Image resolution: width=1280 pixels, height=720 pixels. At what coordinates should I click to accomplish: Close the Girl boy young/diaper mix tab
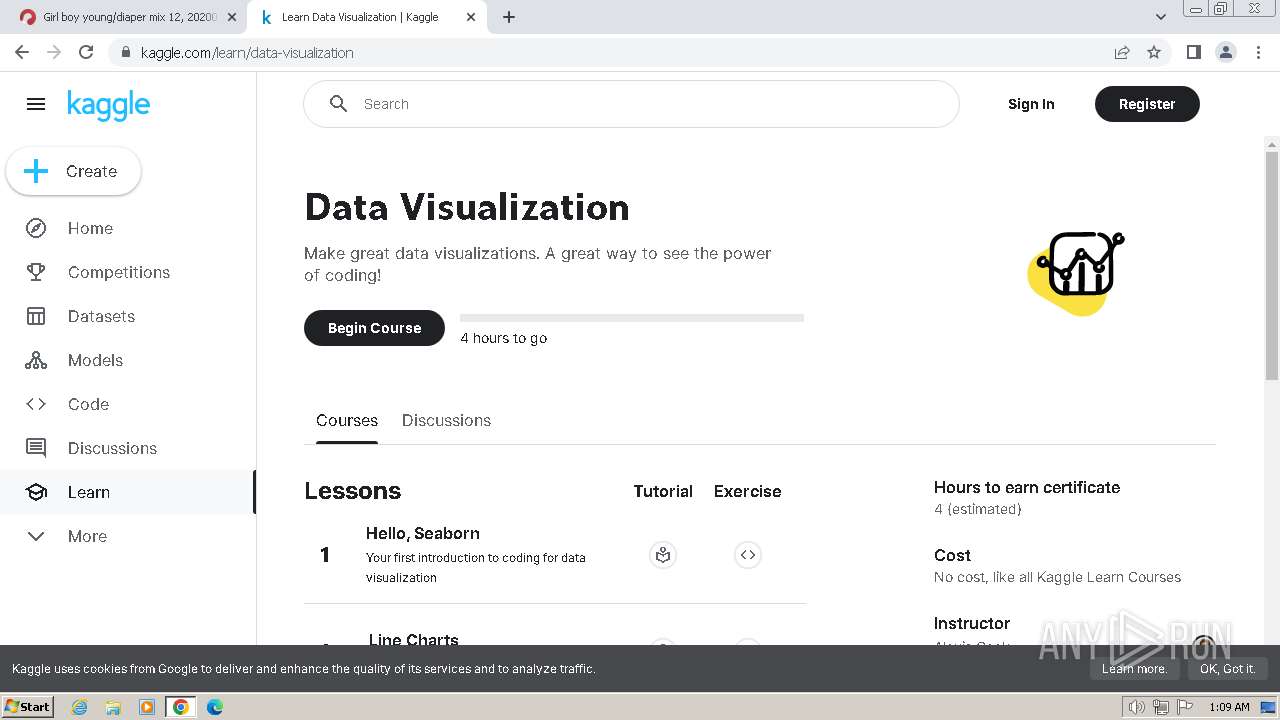pyautogui.click(x=232, y=17)
